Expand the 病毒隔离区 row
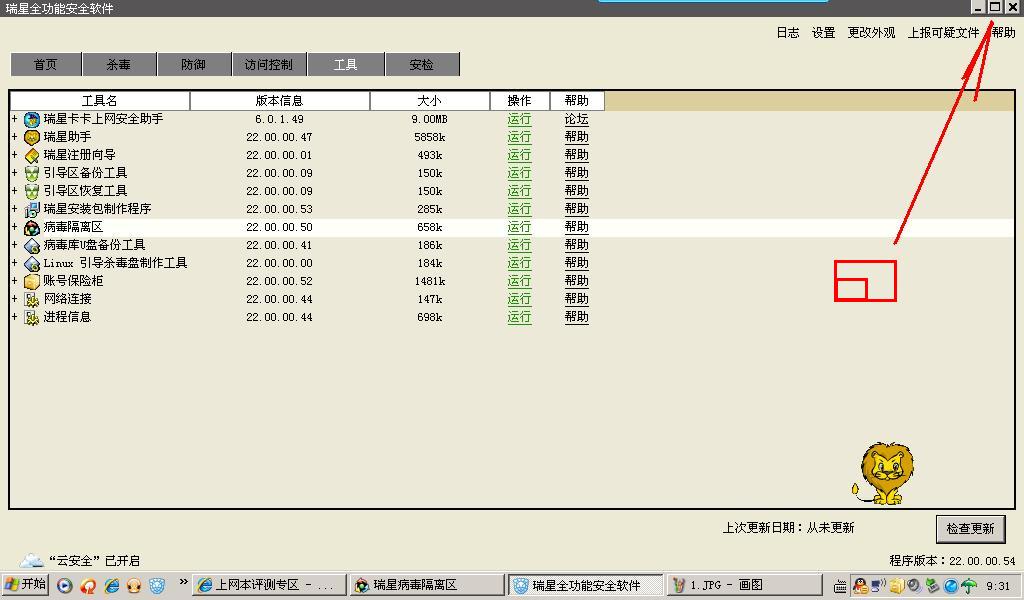The height and width of the screenshot is (600, 1024). pyautogui.click(x=14, y=227)
